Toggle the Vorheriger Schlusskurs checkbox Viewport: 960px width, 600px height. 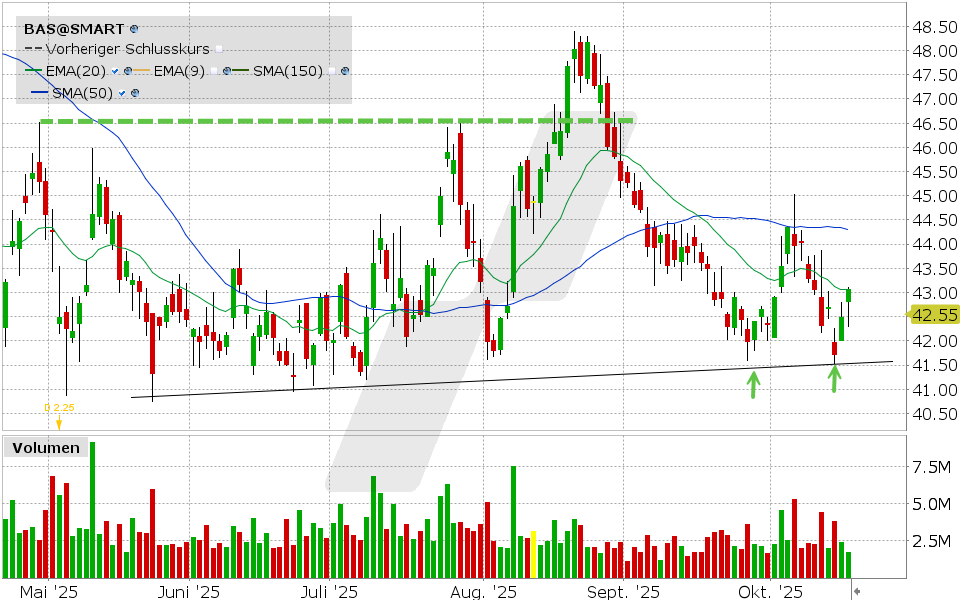pos(219,49)
